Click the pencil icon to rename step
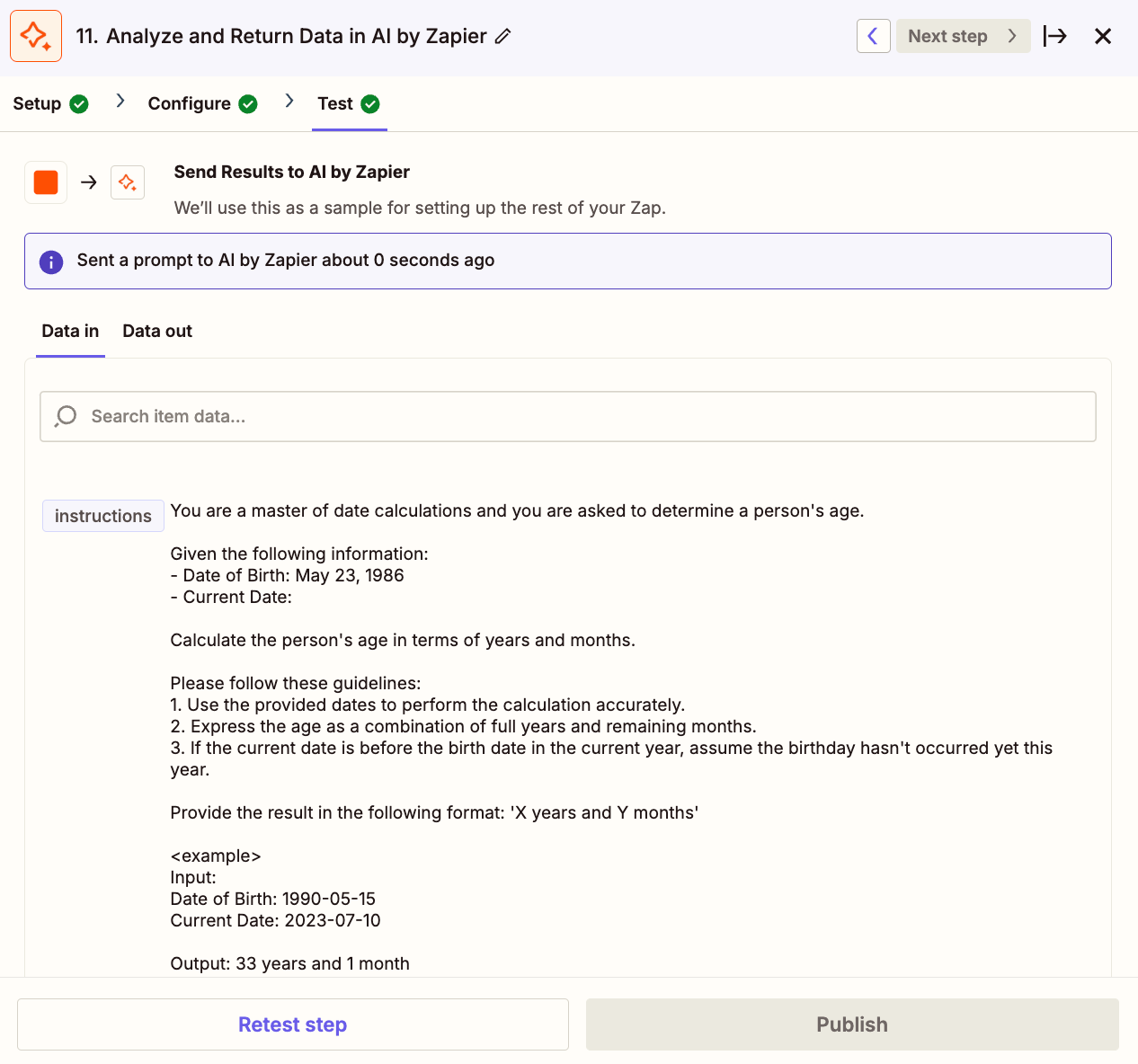 503,36
